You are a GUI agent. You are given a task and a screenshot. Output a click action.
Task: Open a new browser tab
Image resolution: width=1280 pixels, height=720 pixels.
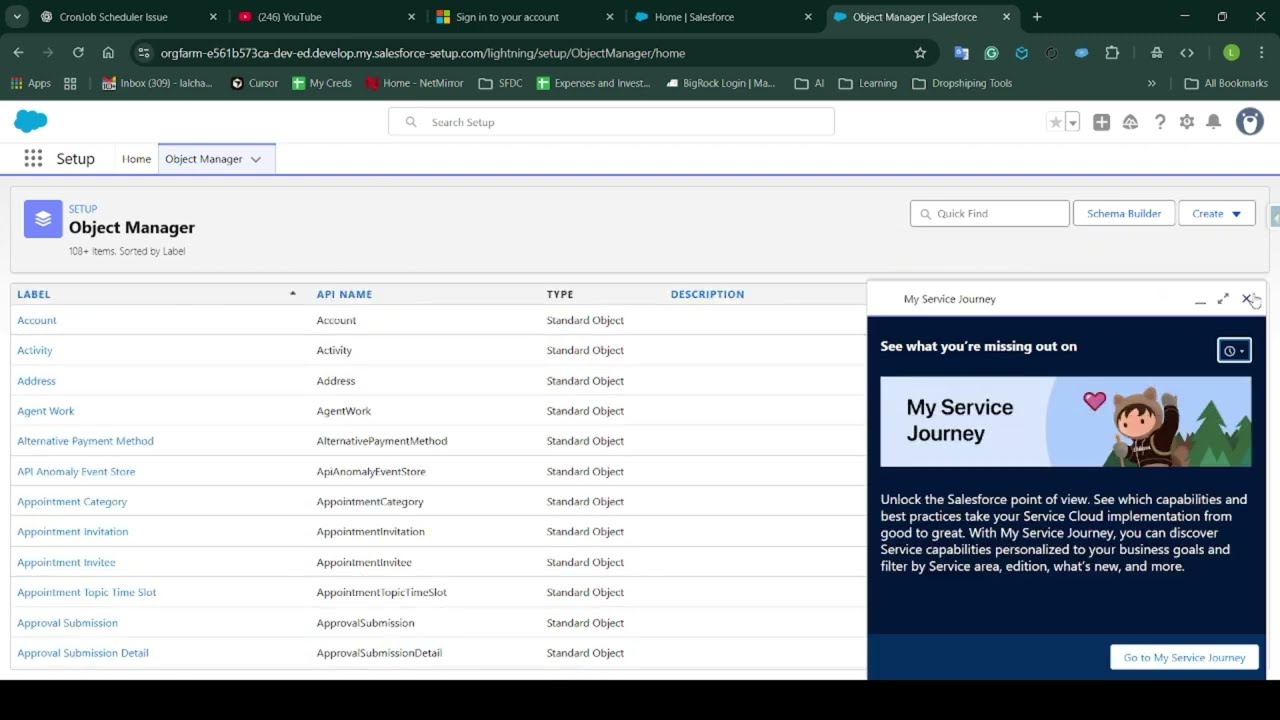tap(1037, 17)
